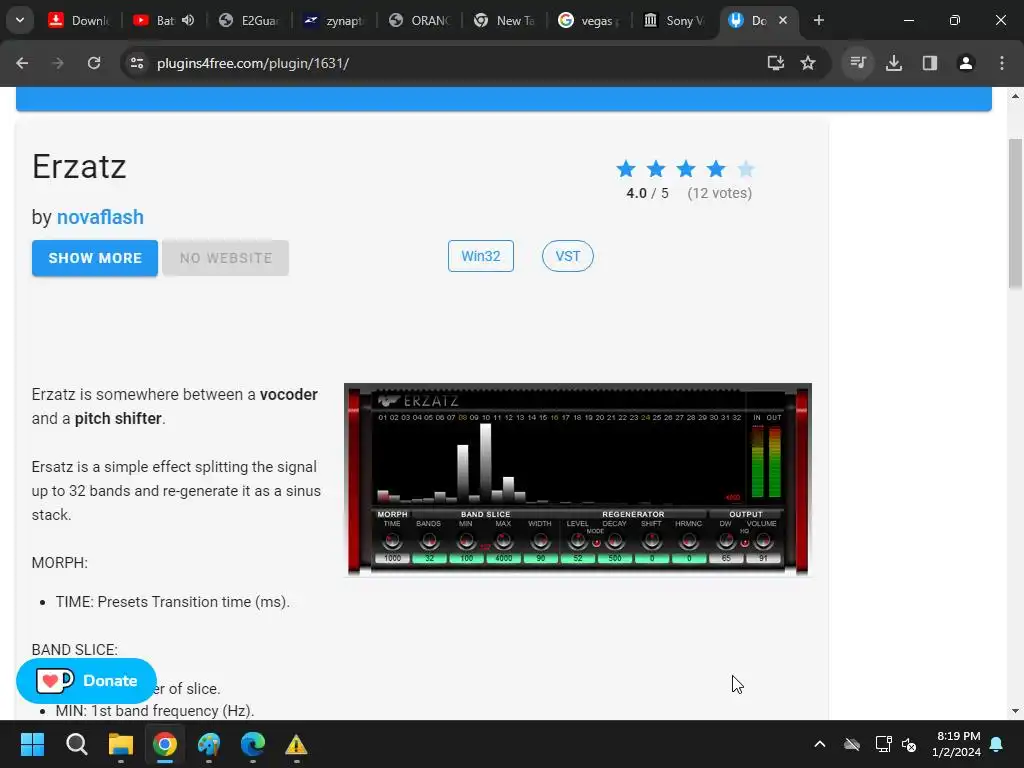This screenshot has width=1024, height=768.
Task: Click the scrollbar up arrow
Action: [1015, 96]
